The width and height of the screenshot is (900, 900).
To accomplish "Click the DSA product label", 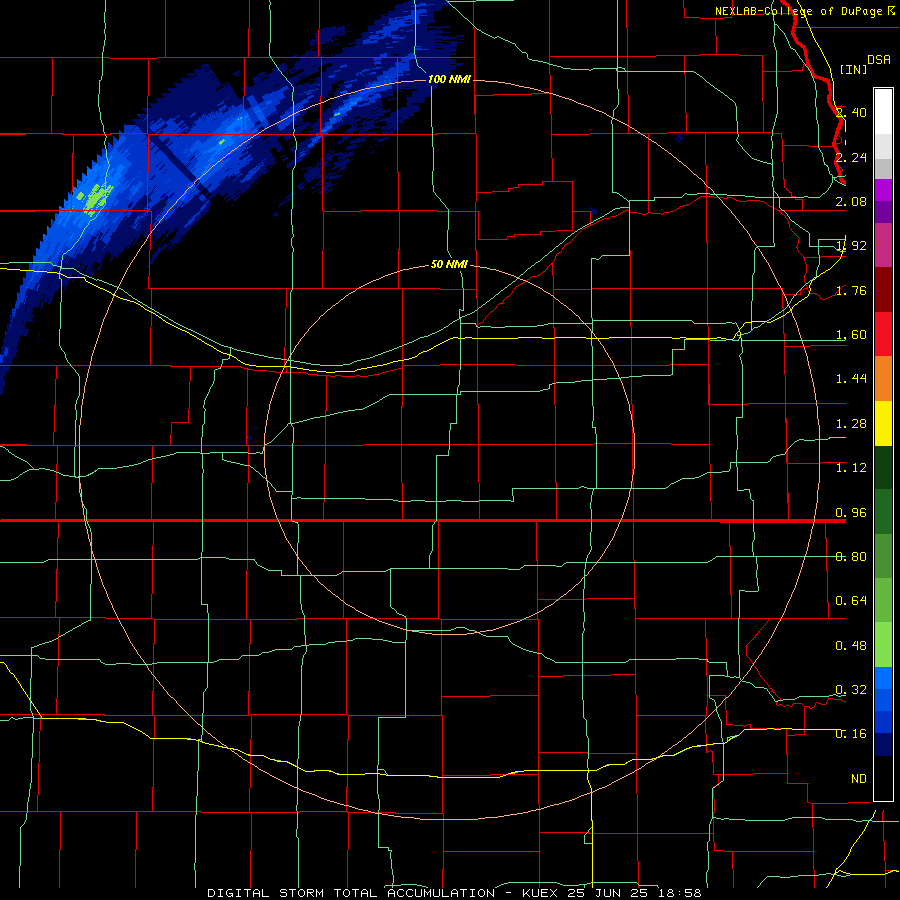I will click(x=879, y=60).
